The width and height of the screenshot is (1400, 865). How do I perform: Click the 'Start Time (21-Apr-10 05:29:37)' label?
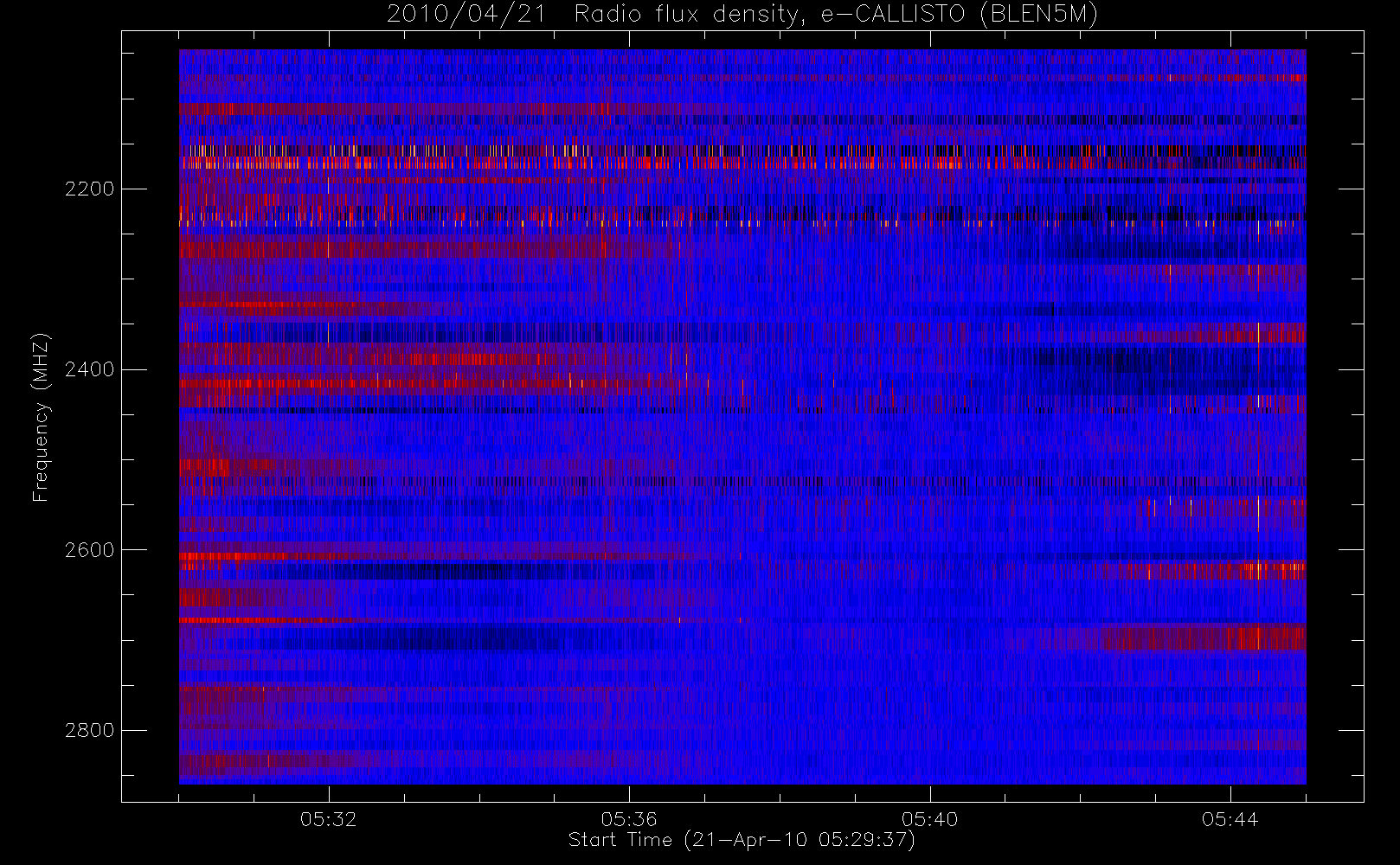coord(742,840)
